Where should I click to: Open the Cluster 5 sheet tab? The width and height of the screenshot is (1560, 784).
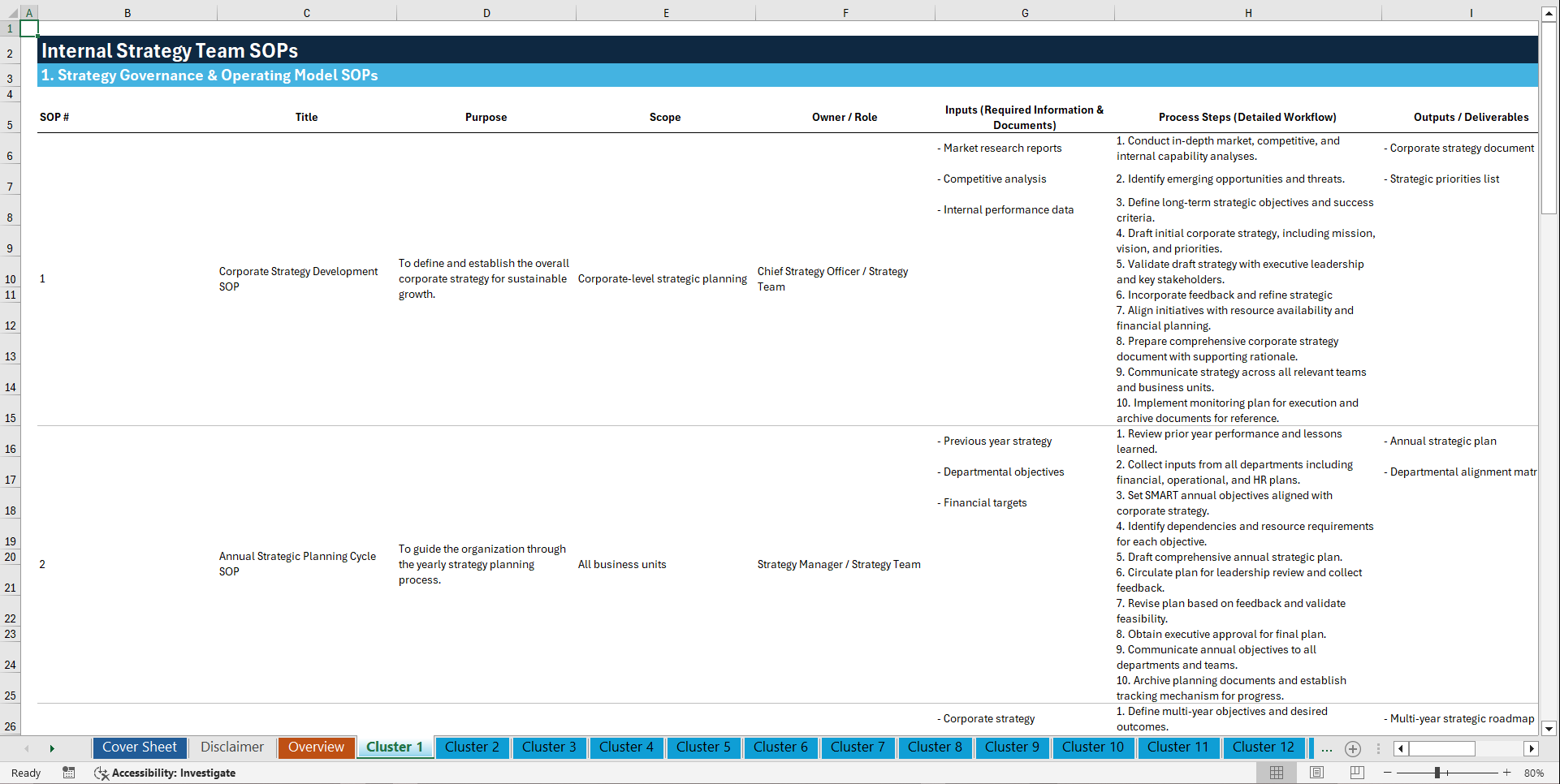[x=703, y=747]
